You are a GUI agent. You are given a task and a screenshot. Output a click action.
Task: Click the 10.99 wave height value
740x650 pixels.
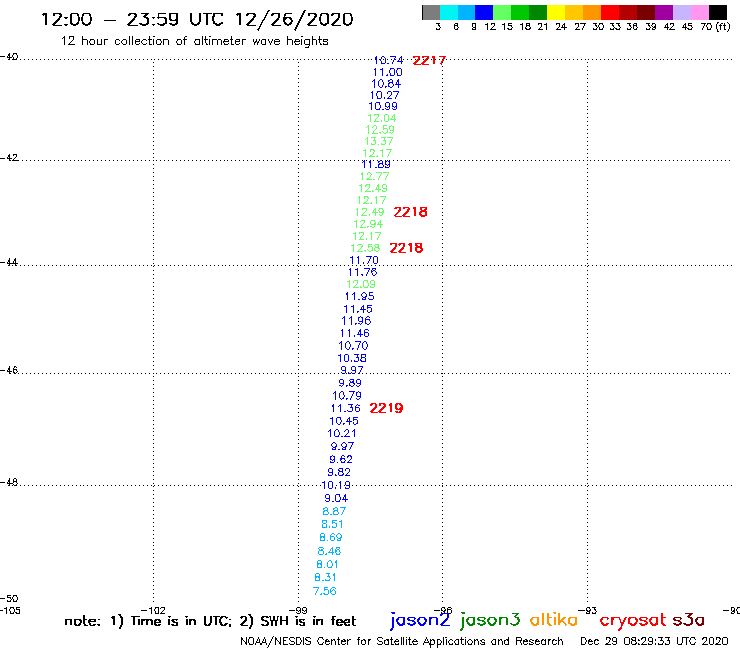pos(383,107)
